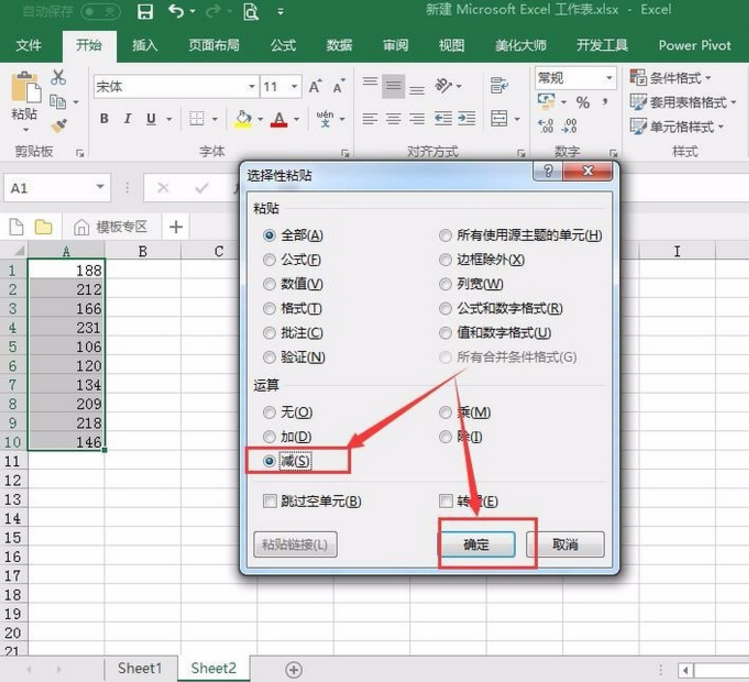The height and width of the screenshot is (682, 749).
Task: Click the Save icon in quick access toolbar
Action: click(x=145, y=12)
